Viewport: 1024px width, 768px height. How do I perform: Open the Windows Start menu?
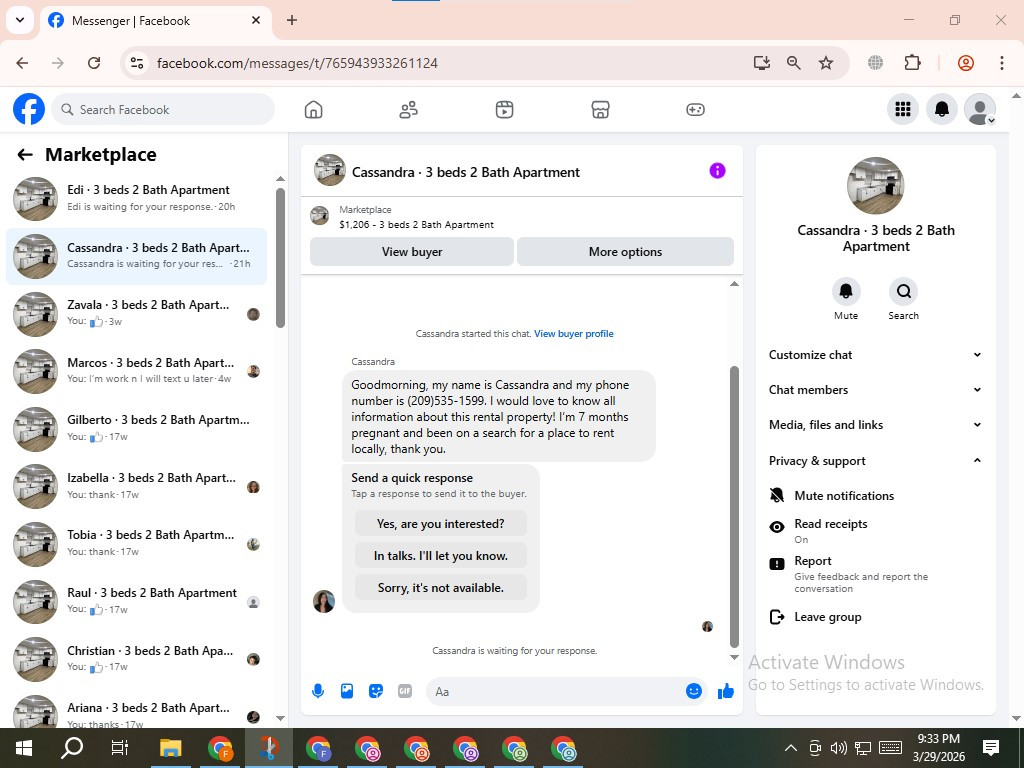coord(24,748)
